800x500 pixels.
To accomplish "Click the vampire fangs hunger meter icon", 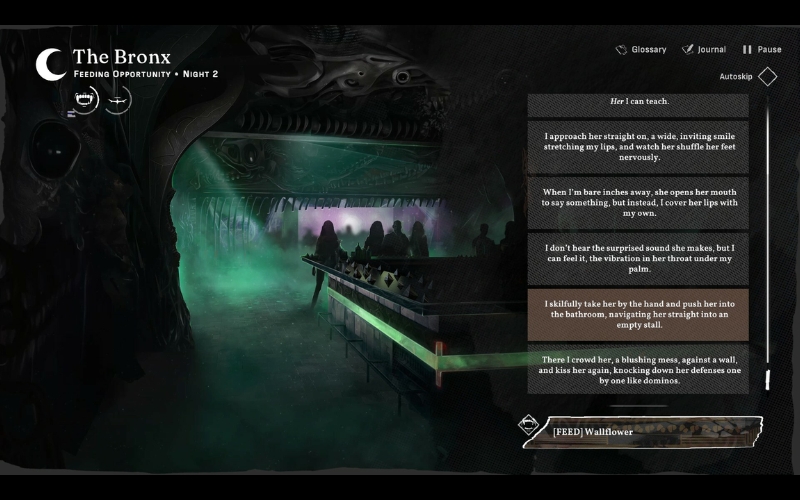I will click(86, 99).
